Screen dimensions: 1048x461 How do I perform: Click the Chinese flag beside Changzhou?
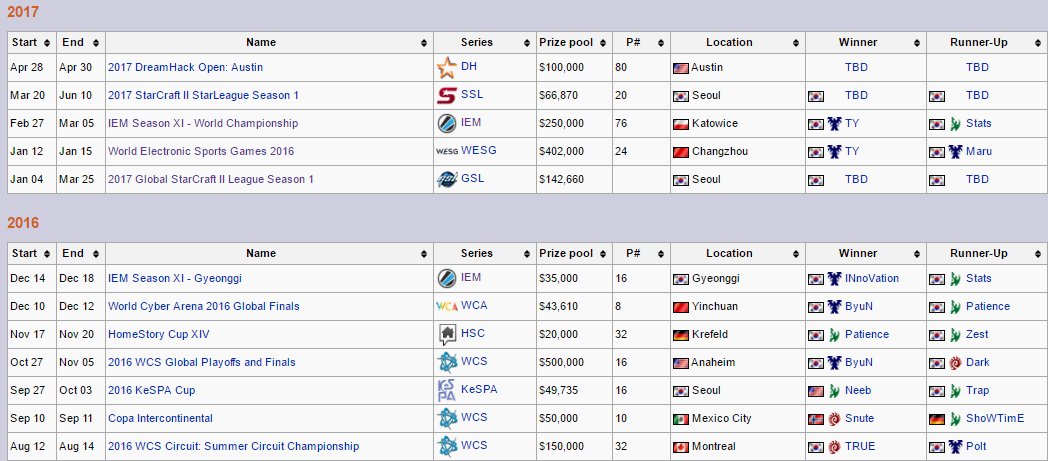pyautogui.click(x=681, y=152)
